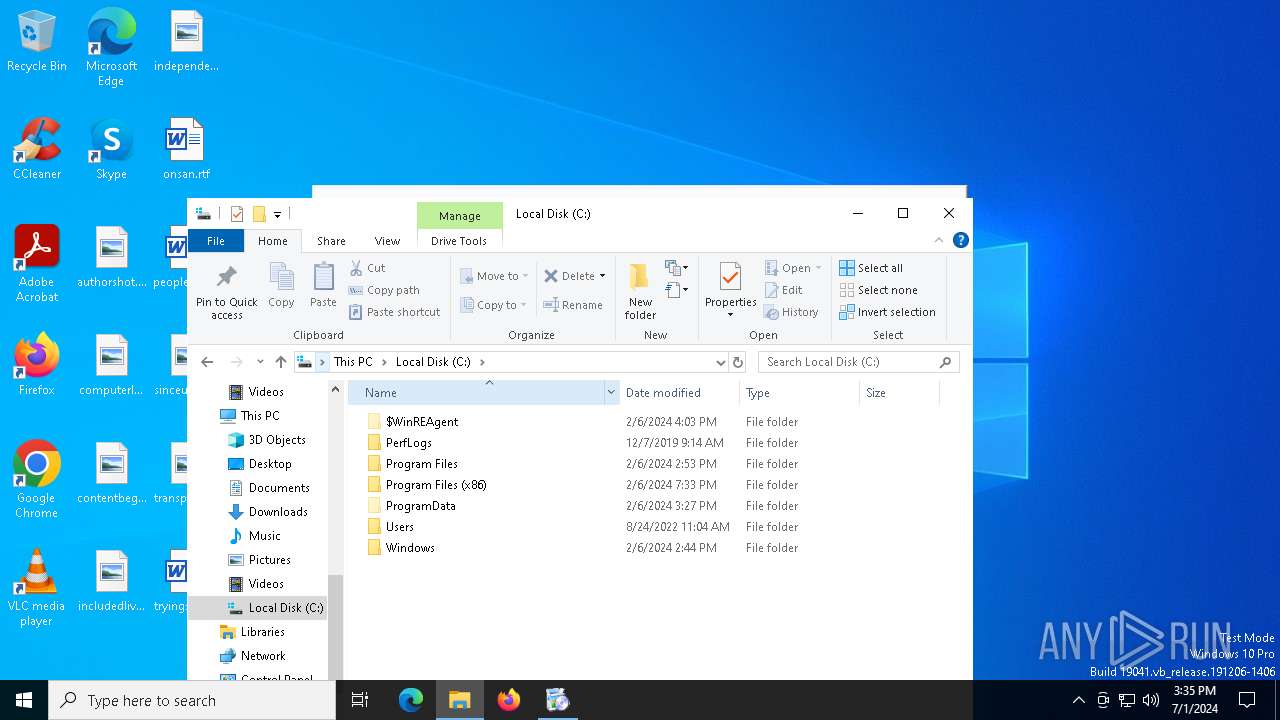Collapse the ribbon with the chevron
Image resolution: width=1280 pixels, height=720 pixels.
pyautogui.click(x=938, y=240)
